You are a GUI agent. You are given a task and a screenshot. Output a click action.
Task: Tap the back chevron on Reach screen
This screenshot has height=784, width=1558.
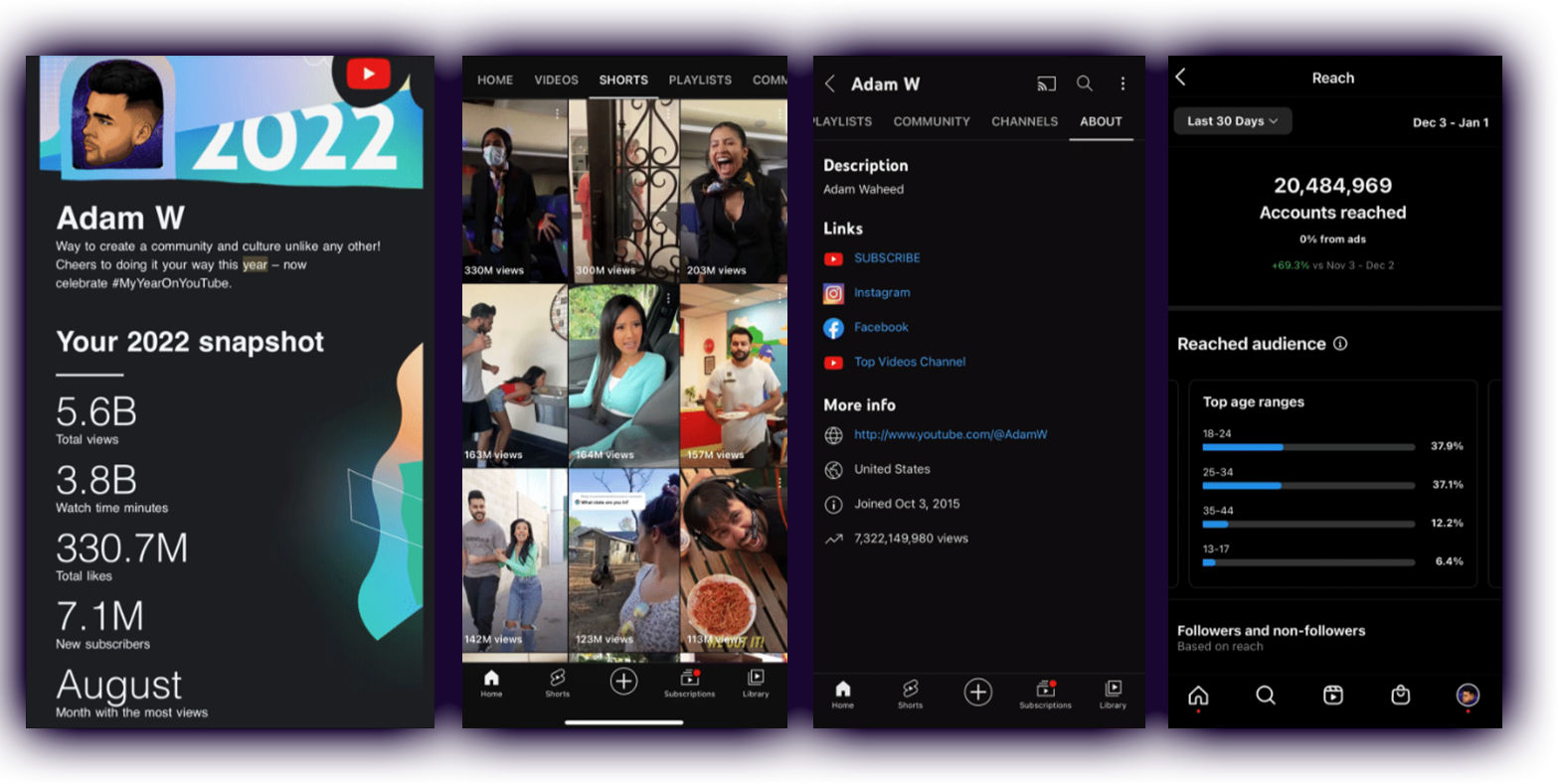coord(1181,78)
